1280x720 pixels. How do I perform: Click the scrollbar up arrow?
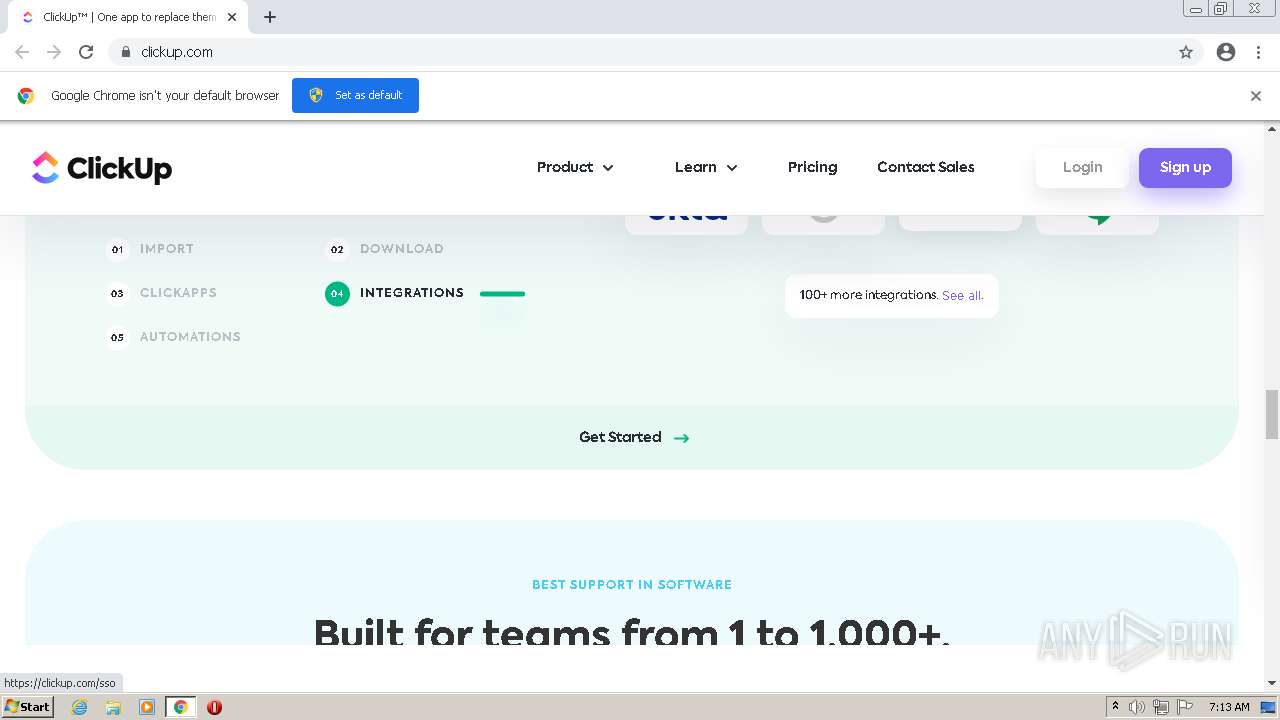coord(1272,129)
